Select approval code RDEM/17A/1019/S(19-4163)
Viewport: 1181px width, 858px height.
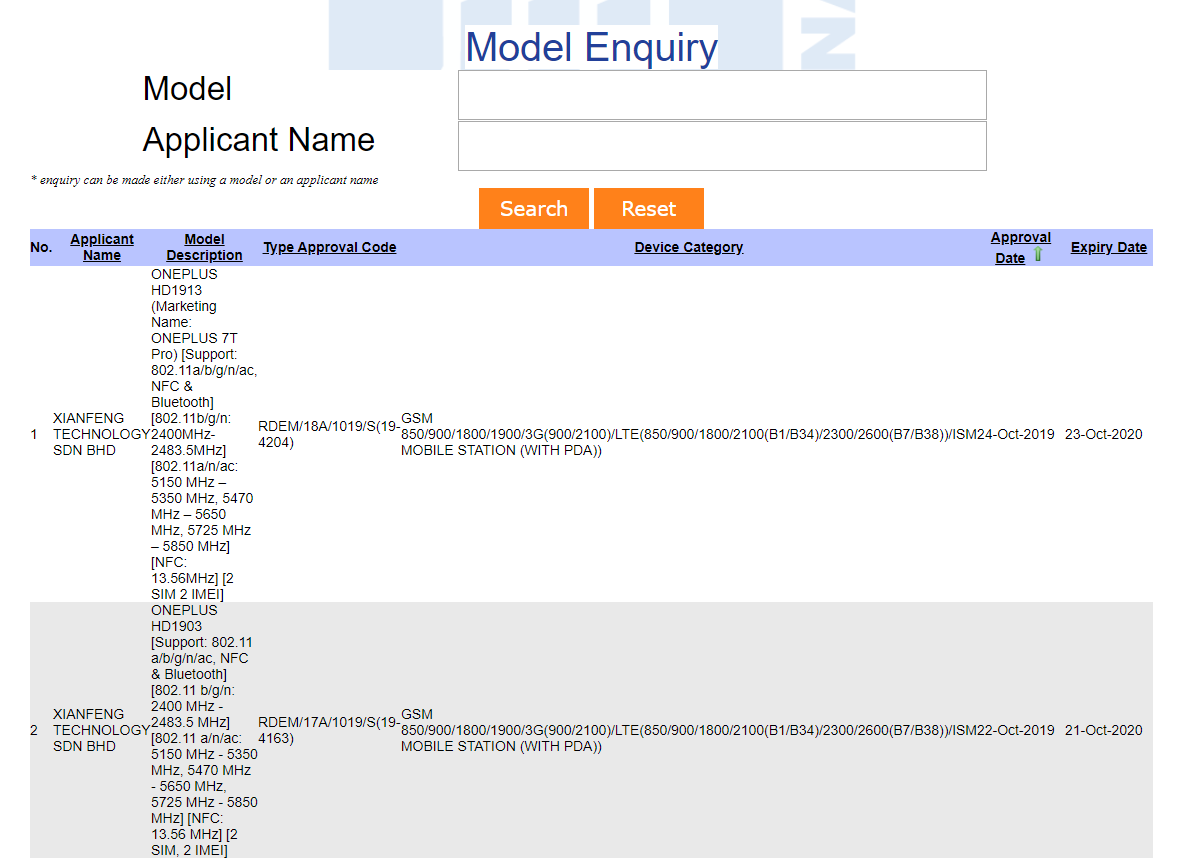coord(328,730)
